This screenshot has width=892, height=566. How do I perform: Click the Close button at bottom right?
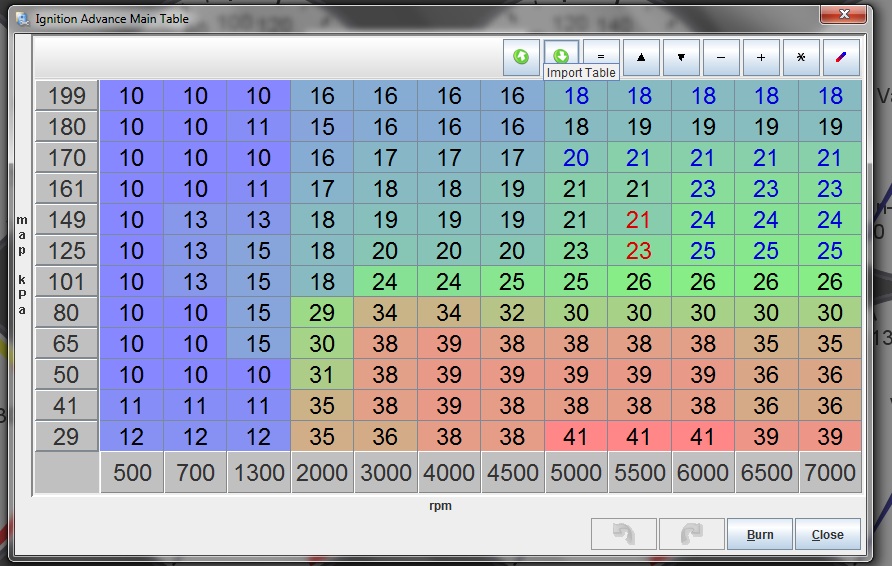coord(827,534)
